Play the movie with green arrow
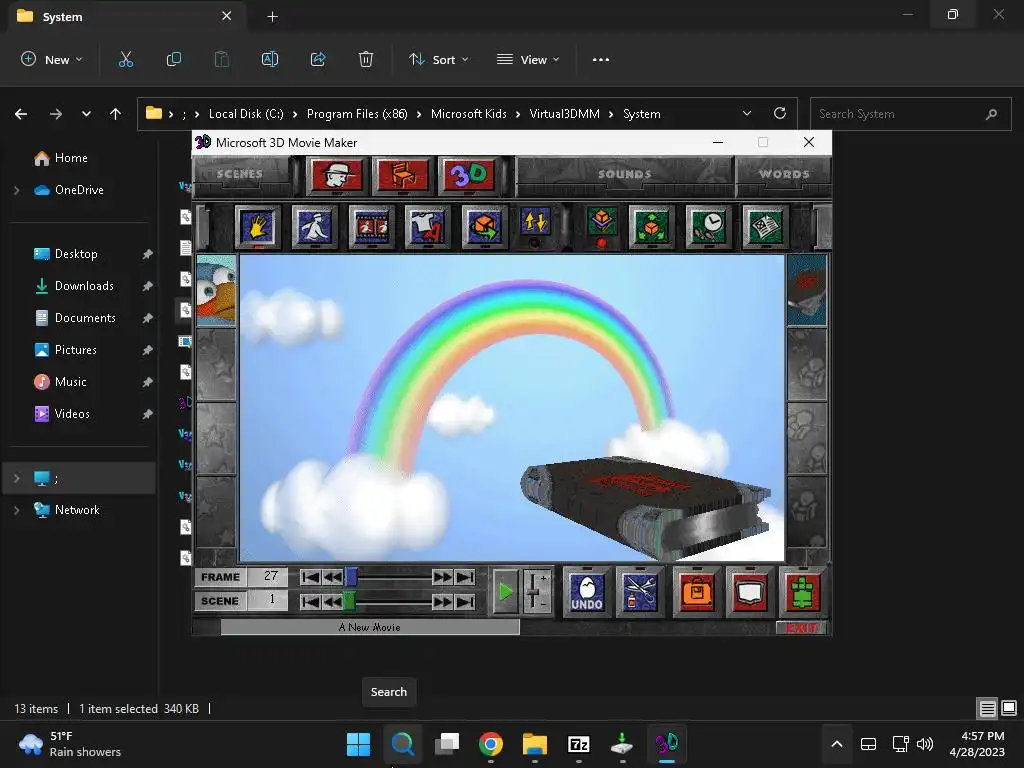This screenshot has width=1024, height=768. [505, 592]
